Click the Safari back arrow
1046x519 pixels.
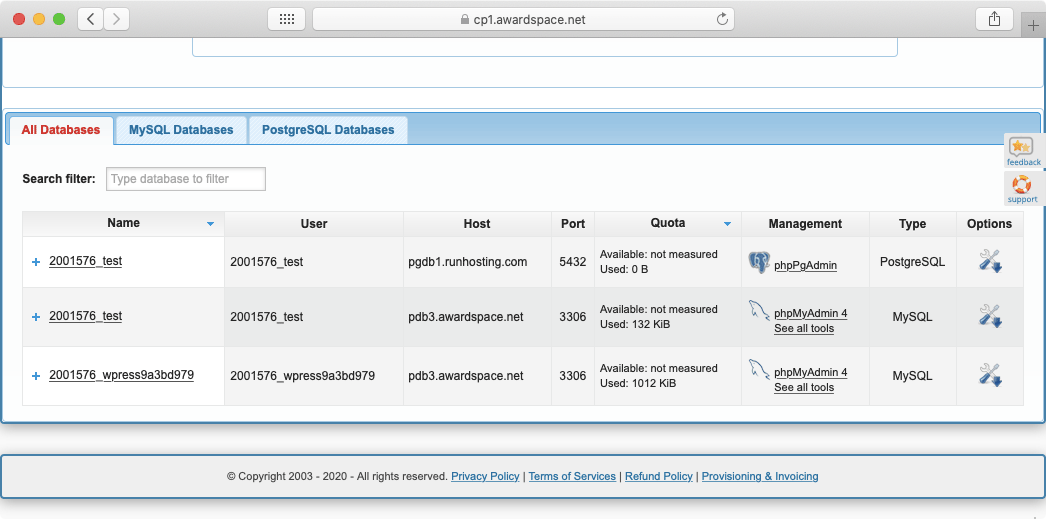coord(91,19)
